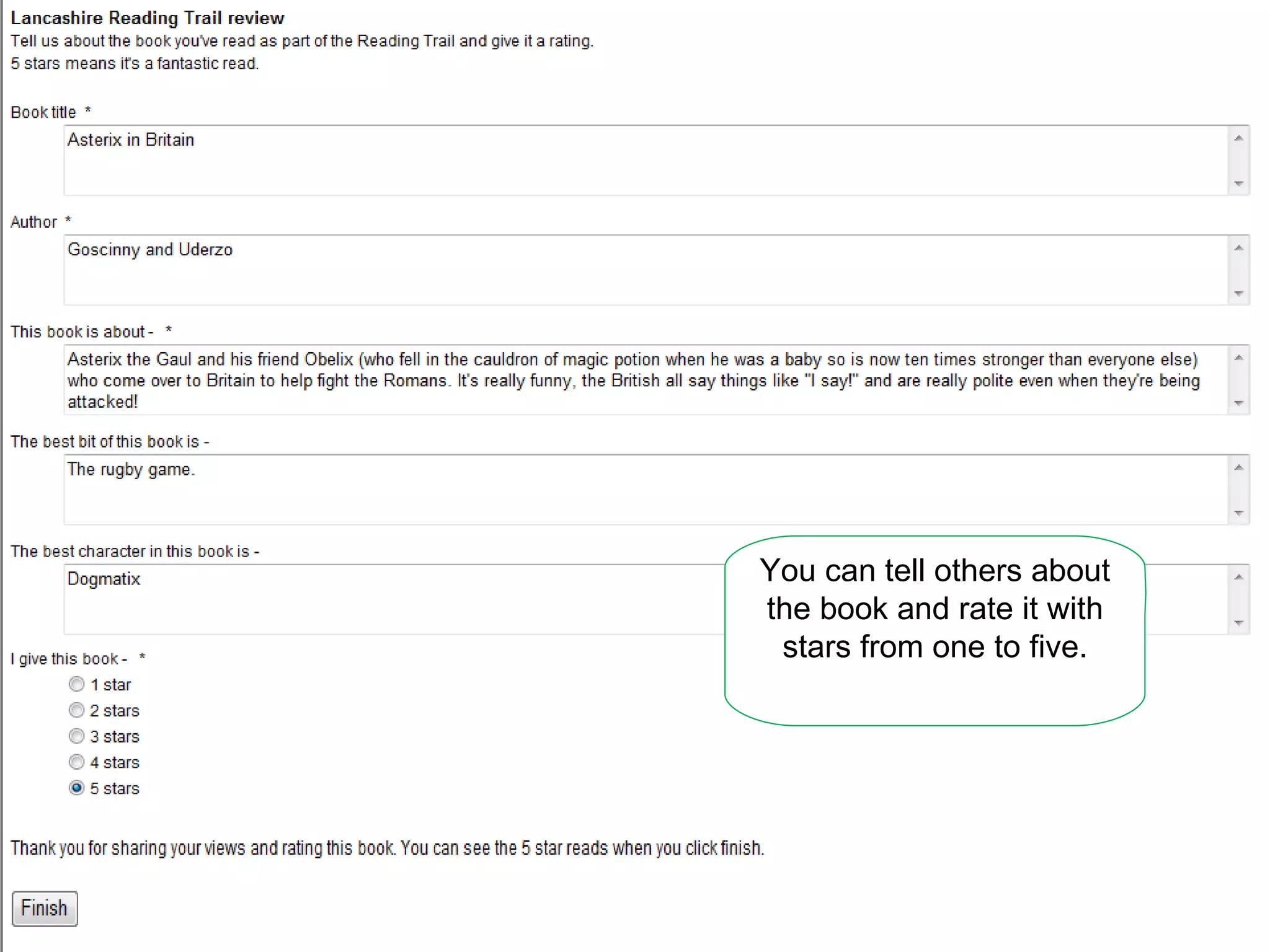Click down arrow in book description scrollbar
This screenshot has width=1270, height=952.
point(1238,403)
